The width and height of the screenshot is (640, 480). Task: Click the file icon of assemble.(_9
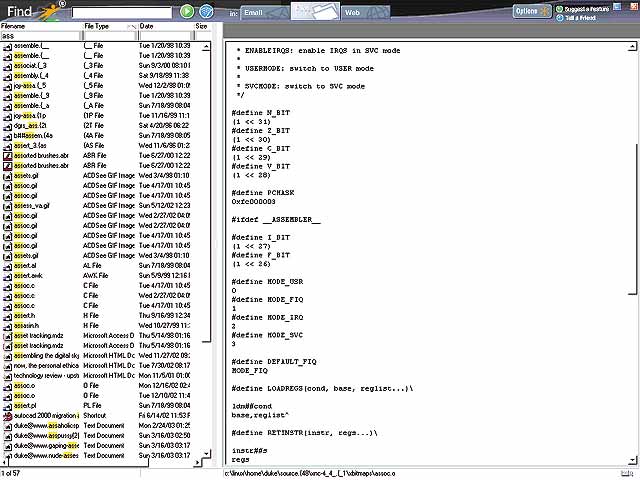pyautogui.click(x=7, y=96)
